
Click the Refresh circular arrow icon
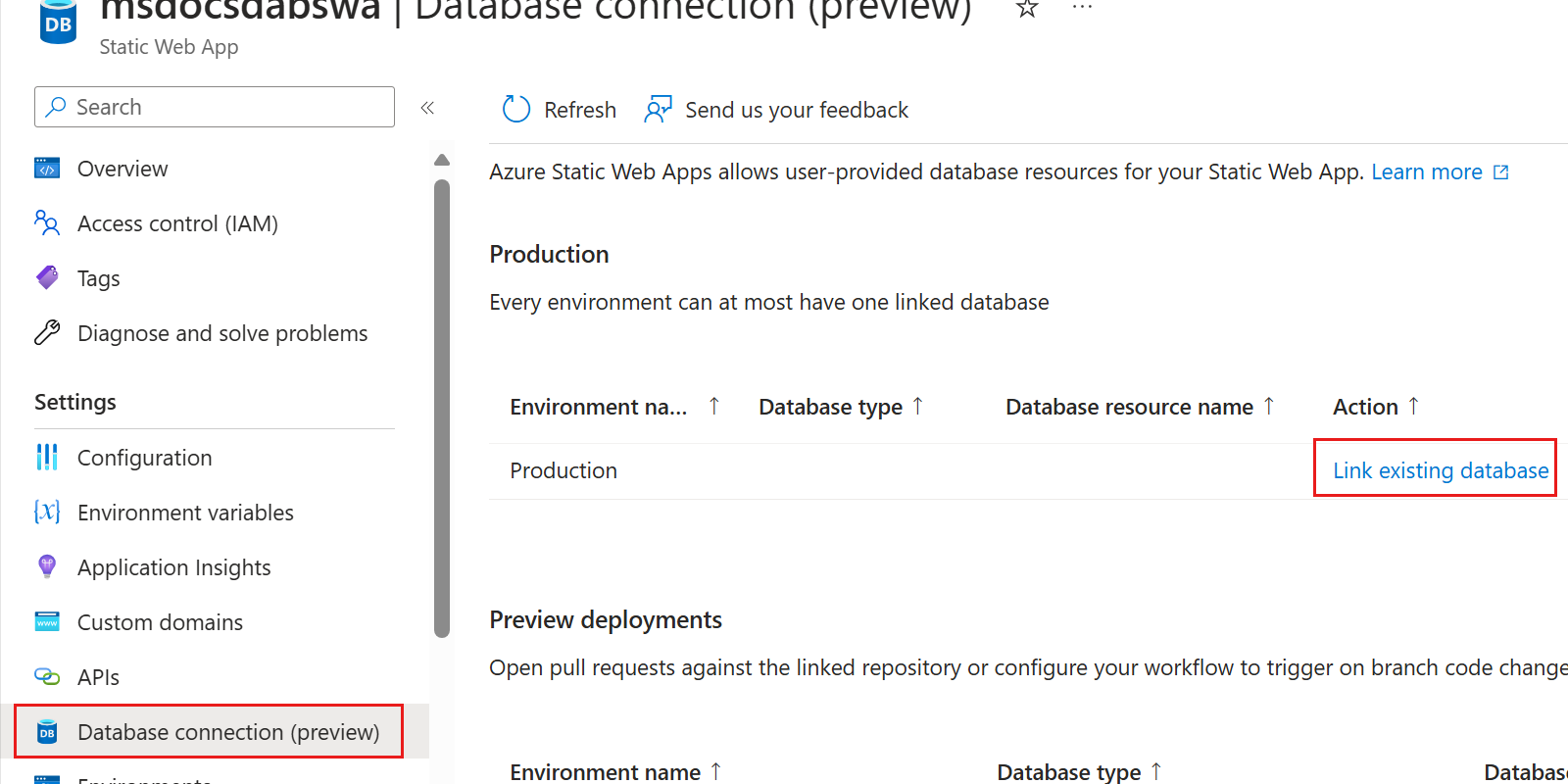pos(515,109)
